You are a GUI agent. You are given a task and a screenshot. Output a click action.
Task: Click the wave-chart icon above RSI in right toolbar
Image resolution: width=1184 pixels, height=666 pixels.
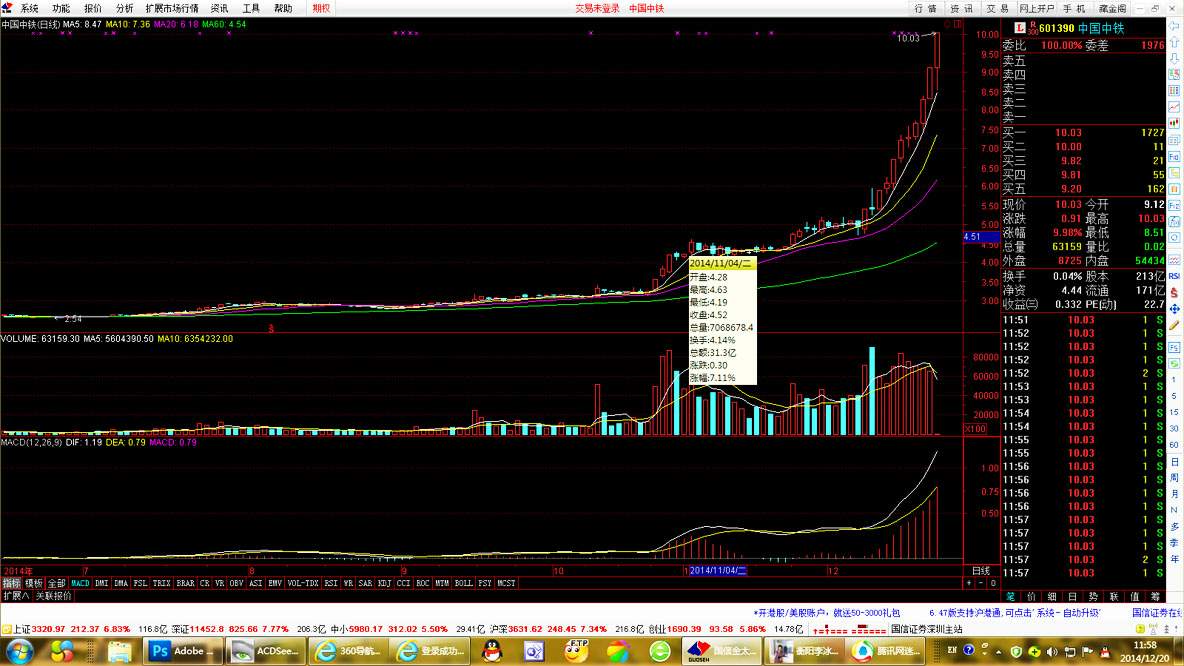click(x=1174, y=259)
